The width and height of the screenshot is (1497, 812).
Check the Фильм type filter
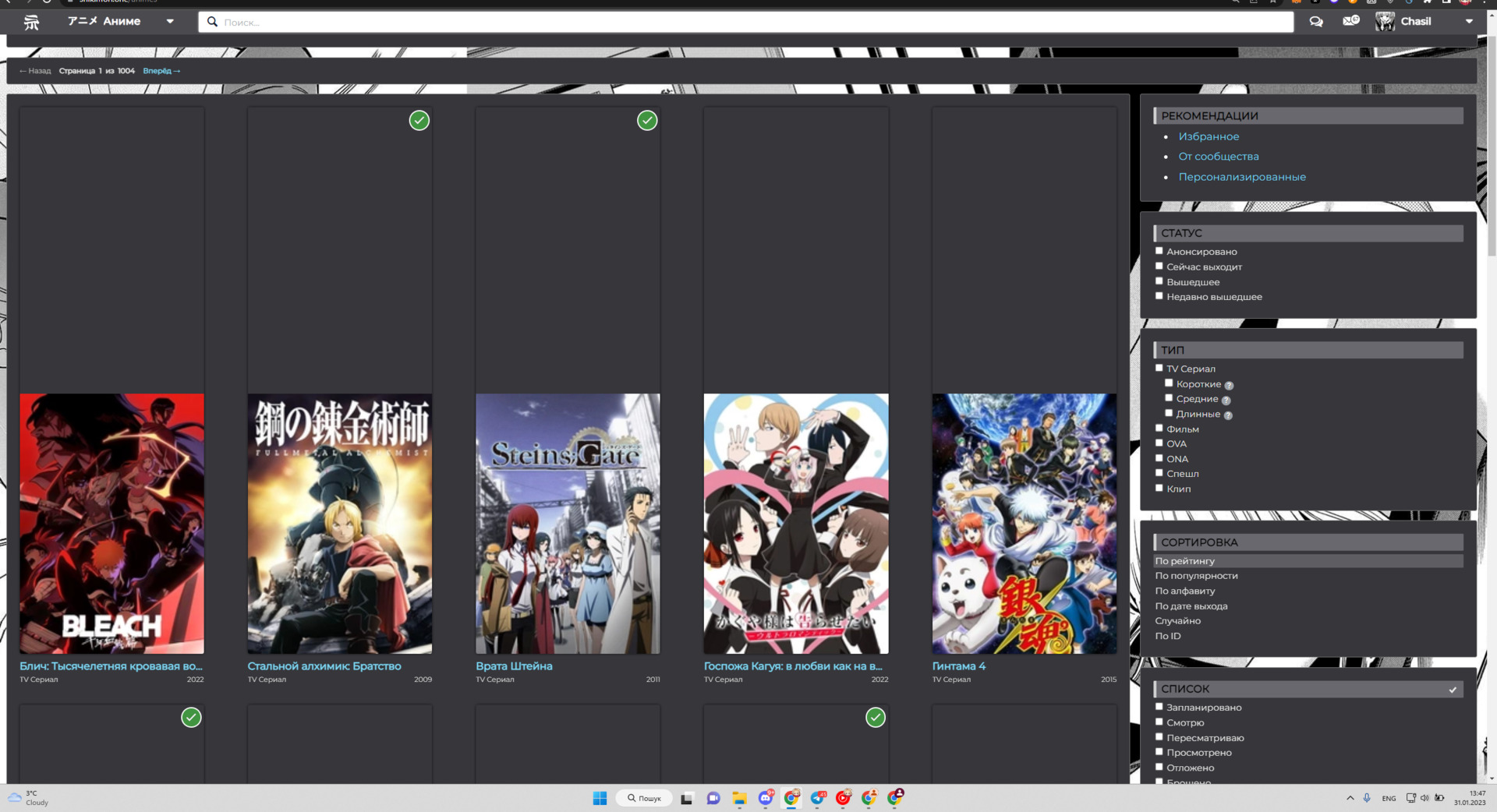(1159, 429)
